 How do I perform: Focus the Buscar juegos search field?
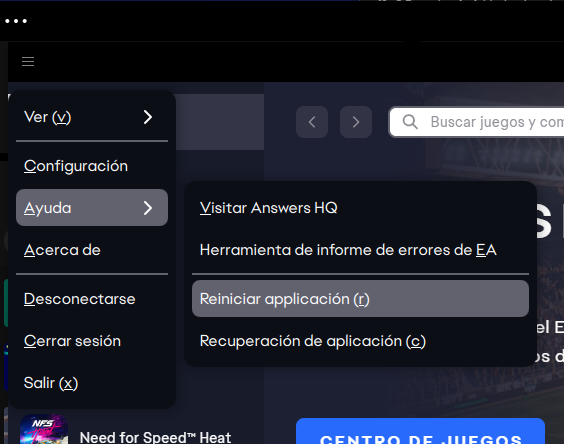pos(477,122)
